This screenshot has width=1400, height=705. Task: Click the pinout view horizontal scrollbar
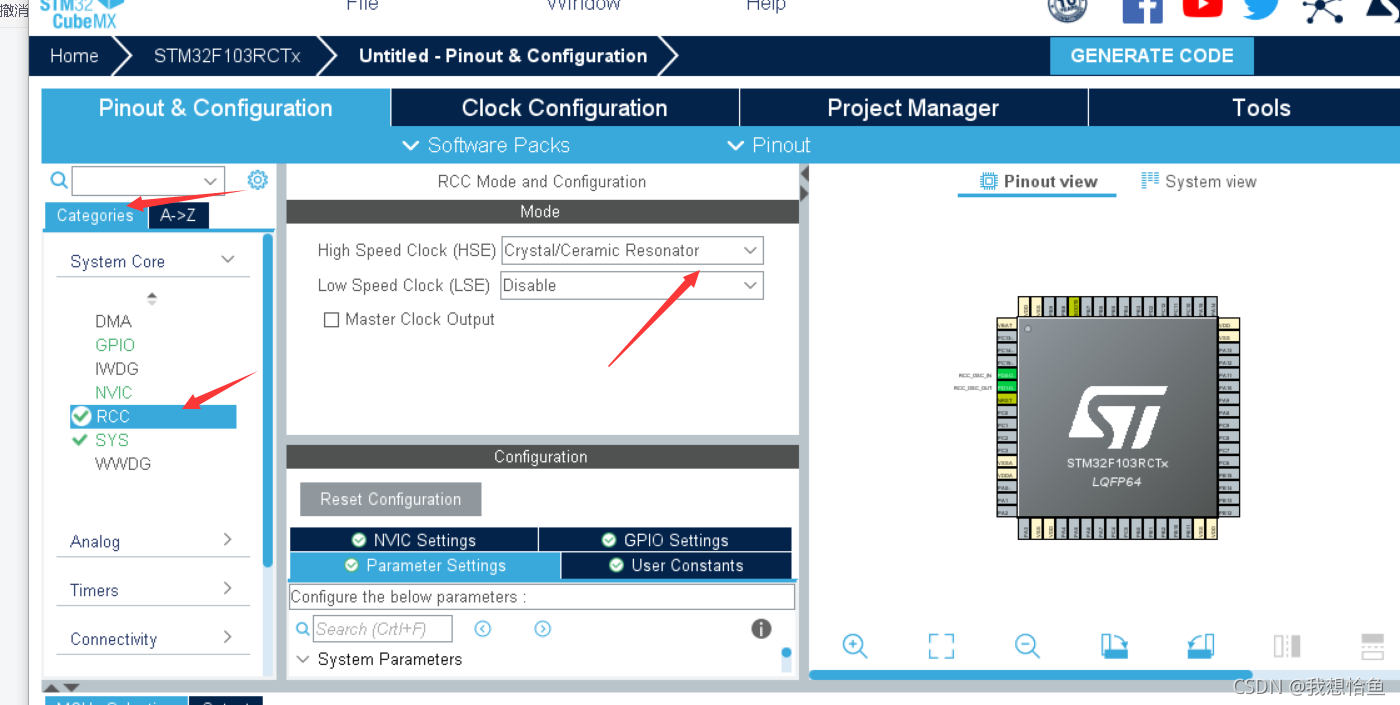point(1031,675)
